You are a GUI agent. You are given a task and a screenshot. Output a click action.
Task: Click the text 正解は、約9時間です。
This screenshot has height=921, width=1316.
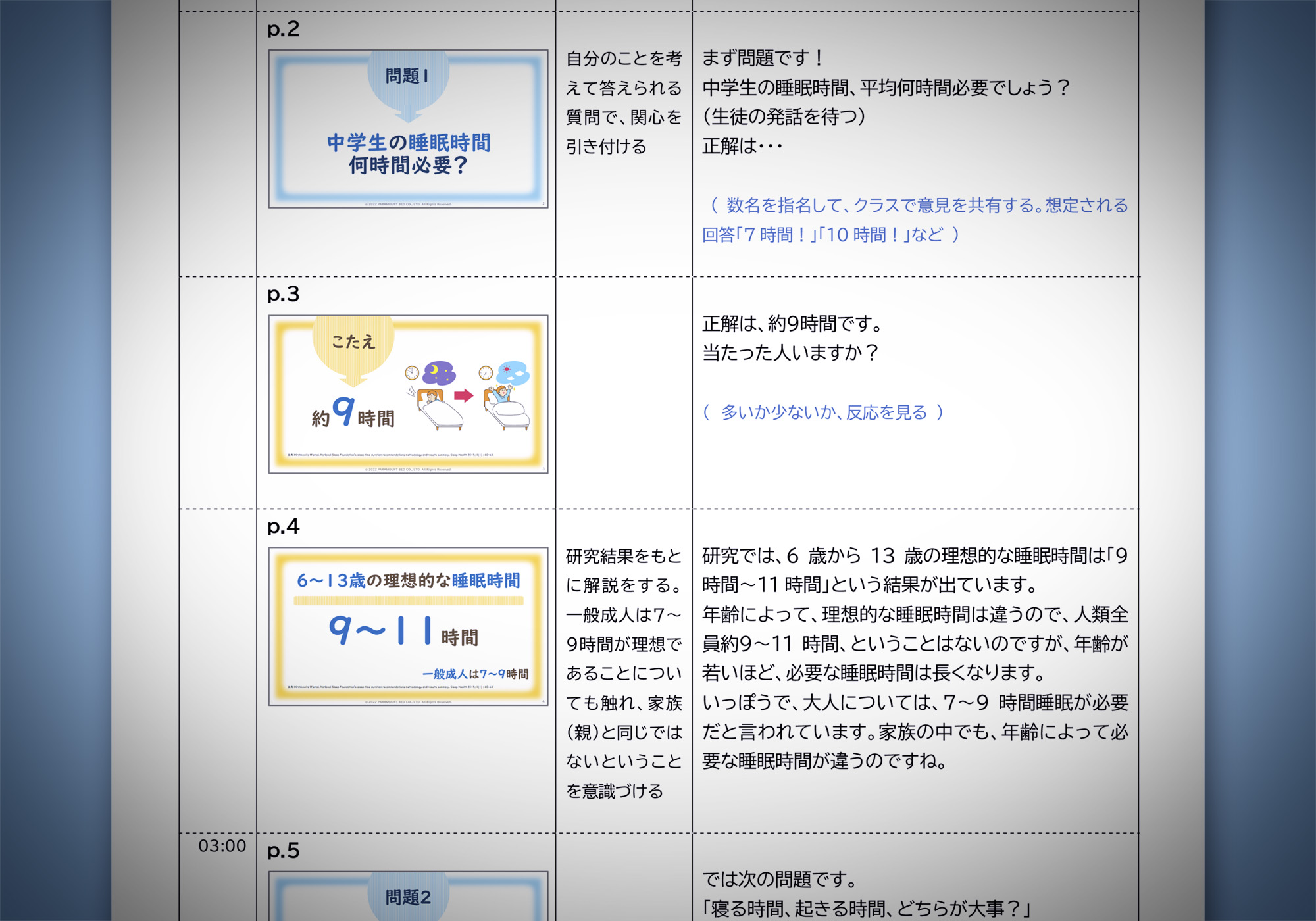coord(794,324)
